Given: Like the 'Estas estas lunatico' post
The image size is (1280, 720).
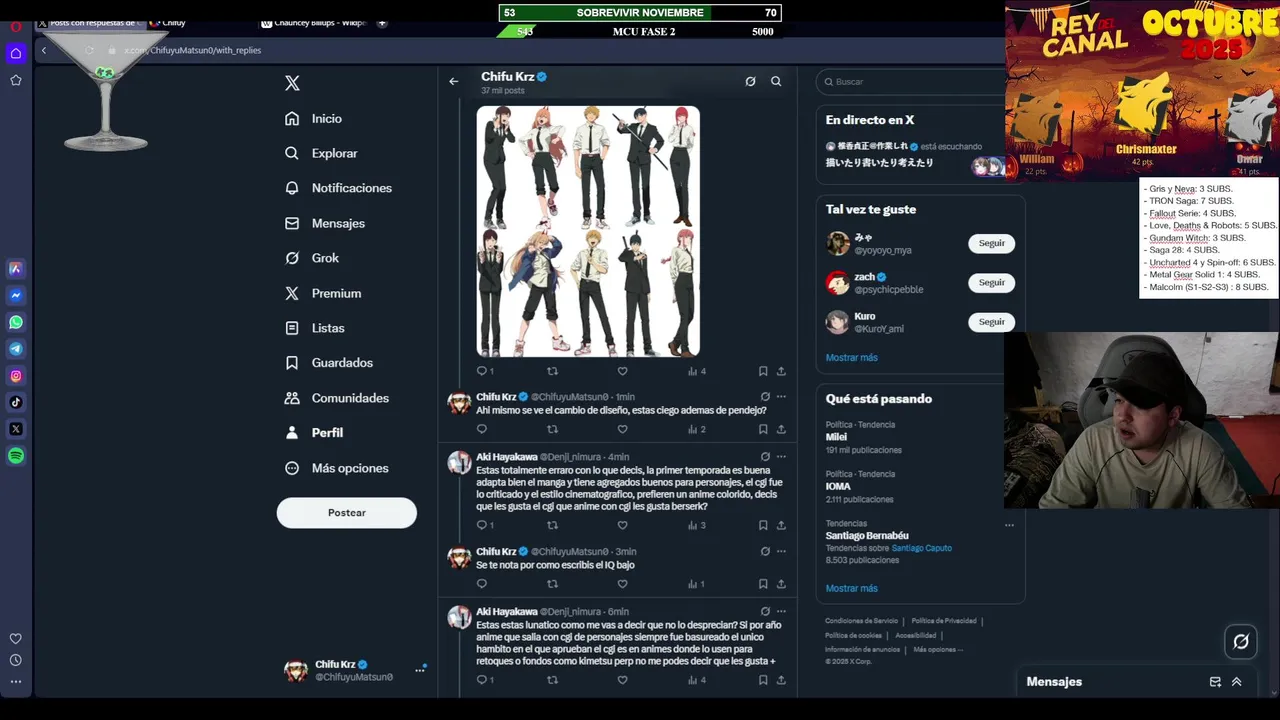Looking at the screenshot, I should (x=622, y=680).
